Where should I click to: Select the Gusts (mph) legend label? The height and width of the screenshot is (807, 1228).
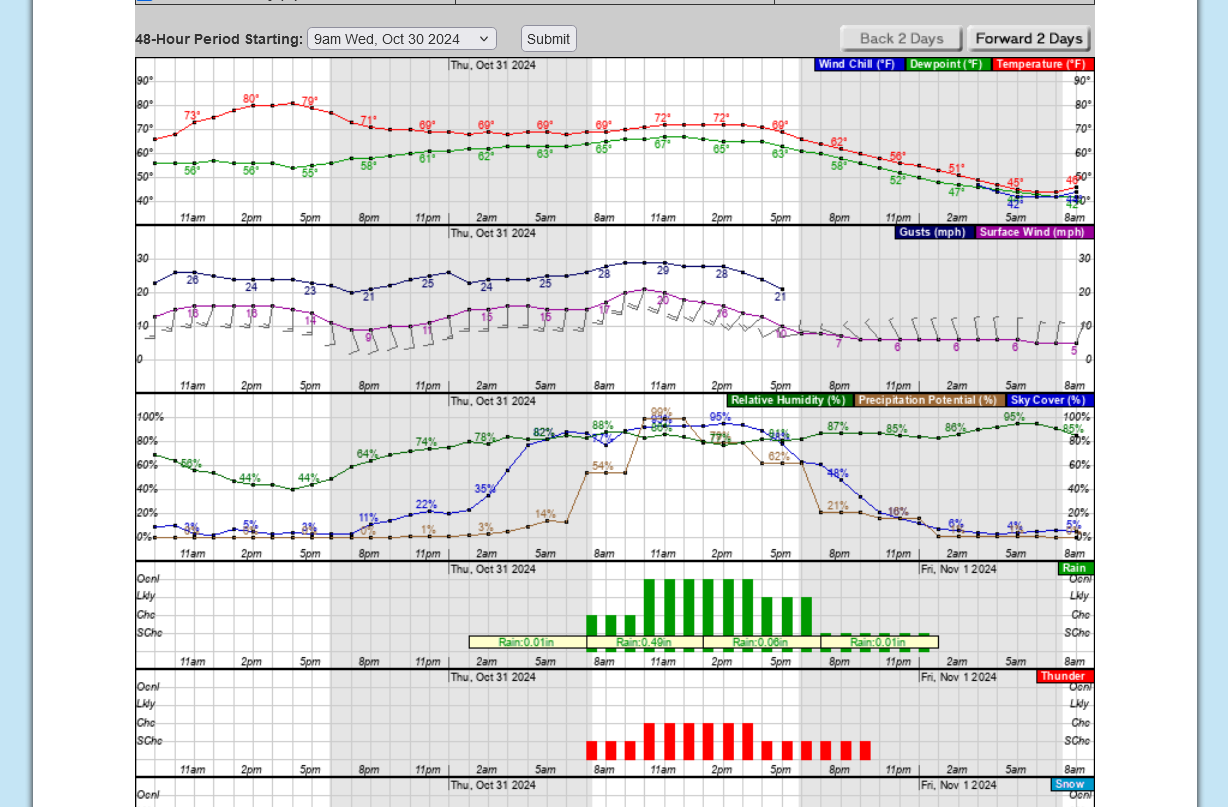pos(935,233)
